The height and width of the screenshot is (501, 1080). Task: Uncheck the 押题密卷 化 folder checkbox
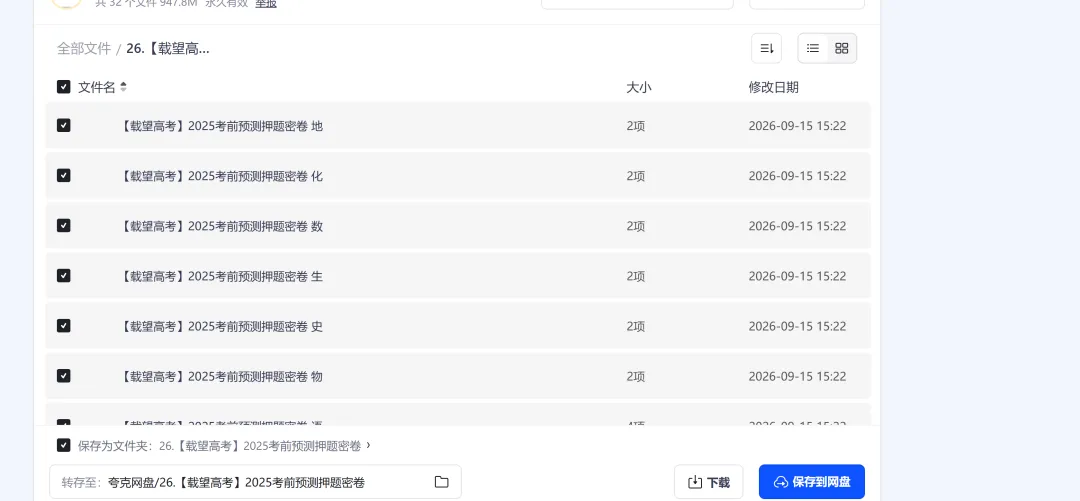tap(63, 176)
